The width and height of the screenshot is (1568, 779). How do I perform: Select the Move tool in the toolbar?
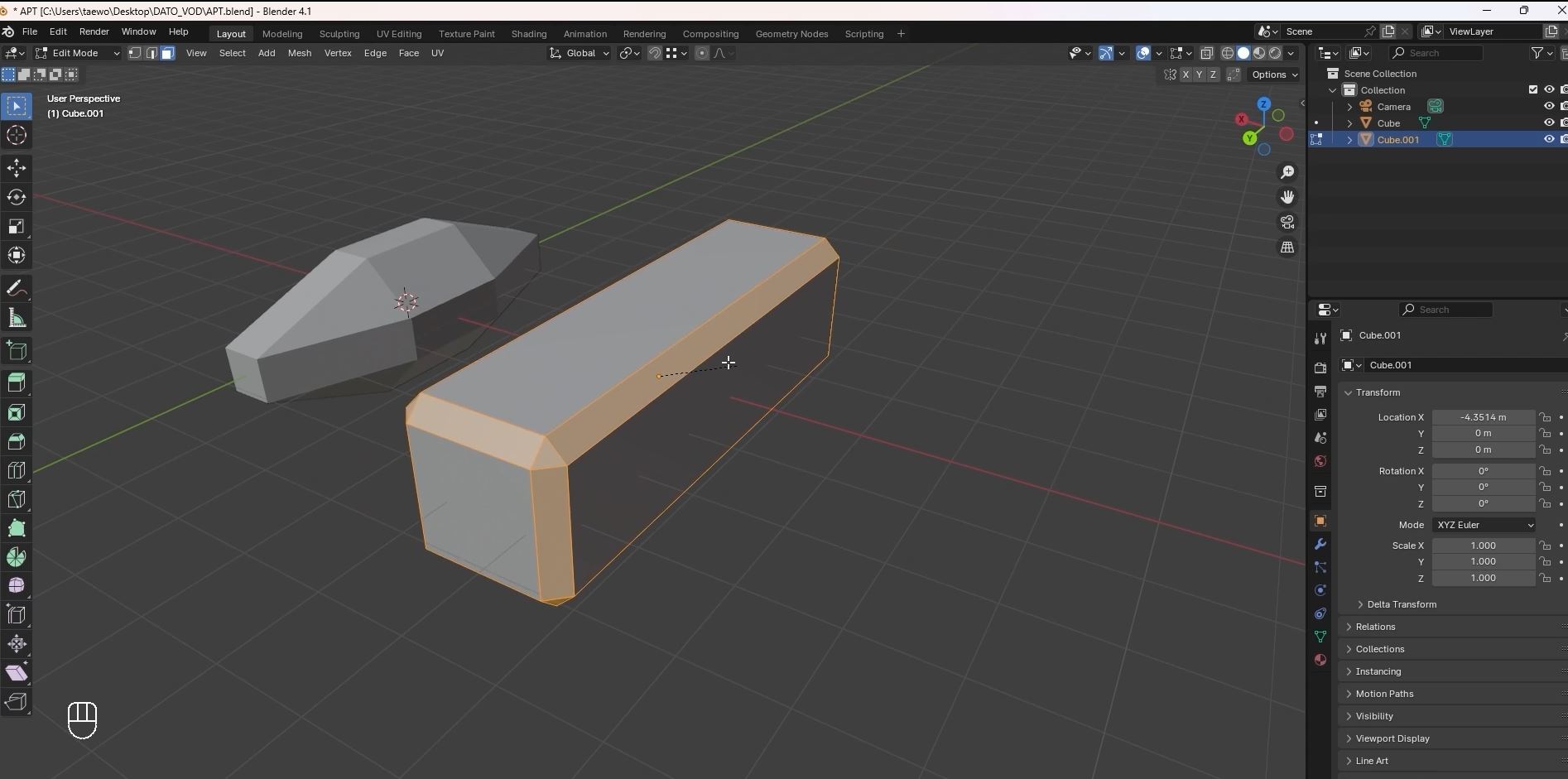(17, 169)
